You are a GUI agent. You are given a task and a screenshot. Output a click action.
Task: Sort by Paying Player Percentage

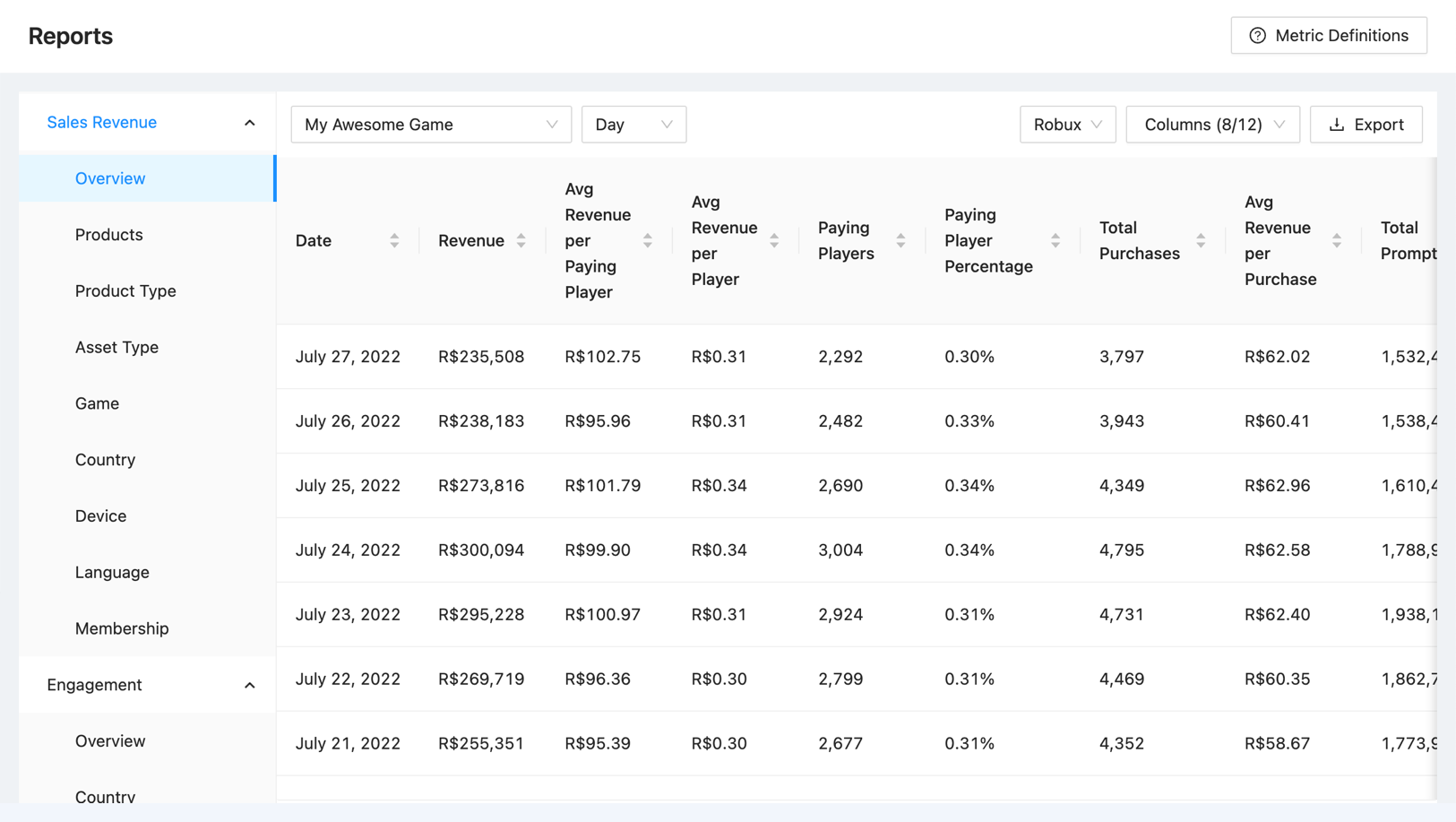1056,240
